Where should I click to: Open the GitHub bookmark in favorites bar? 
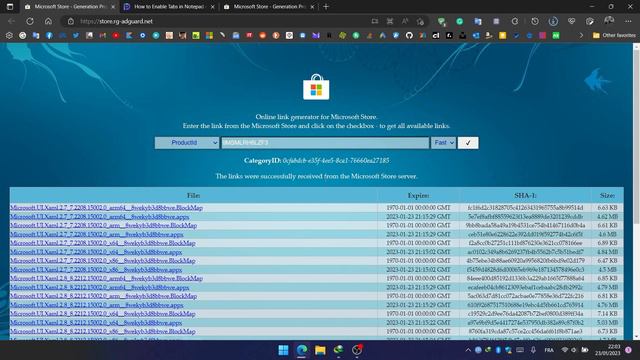tap(409, 36)
